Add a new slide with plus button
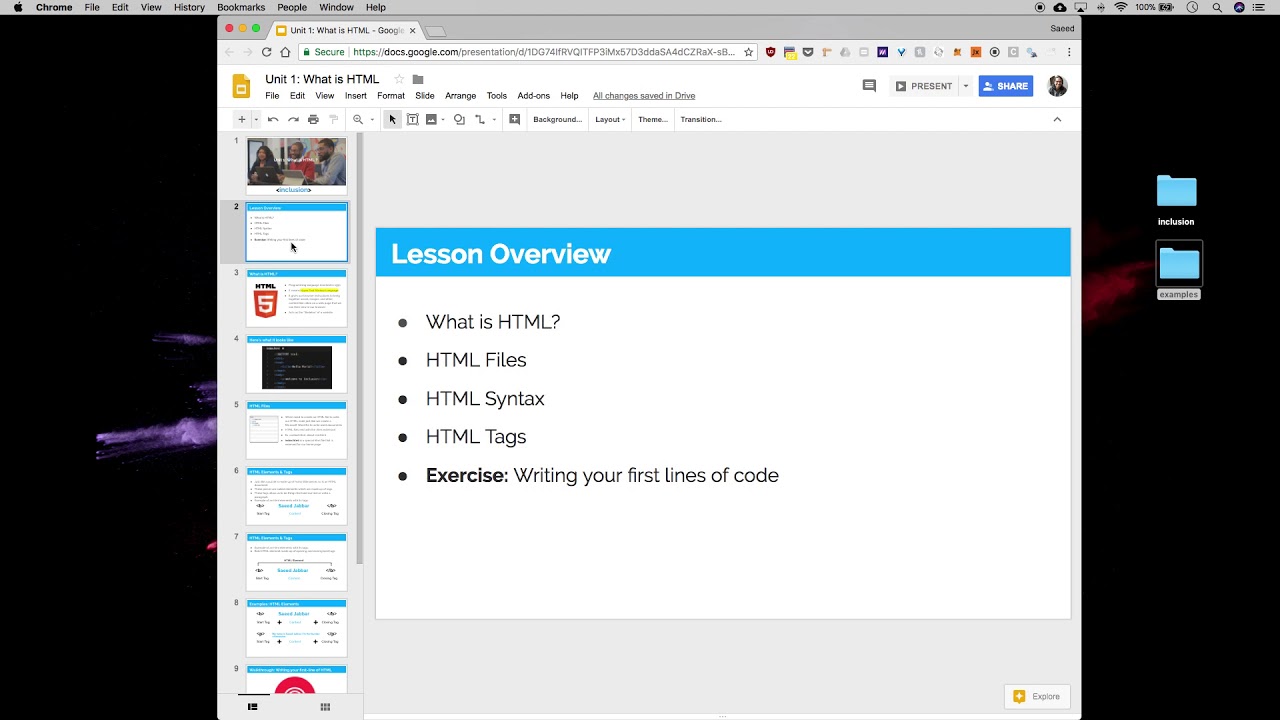Screen dimensions: 1280x720 [x=241, y=119]
